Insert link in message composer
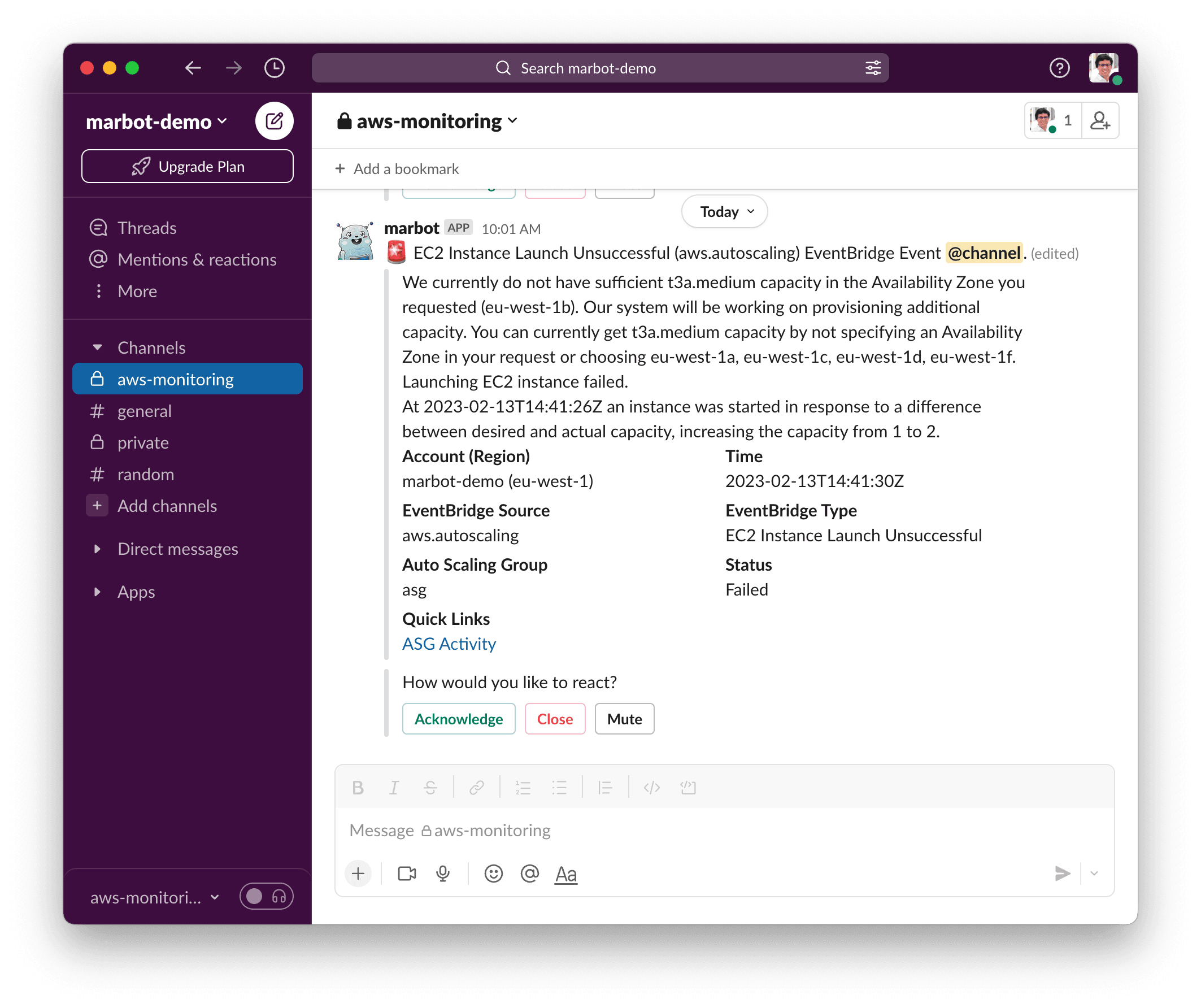Screen dimensions: 1201x1008 point(476,788)
